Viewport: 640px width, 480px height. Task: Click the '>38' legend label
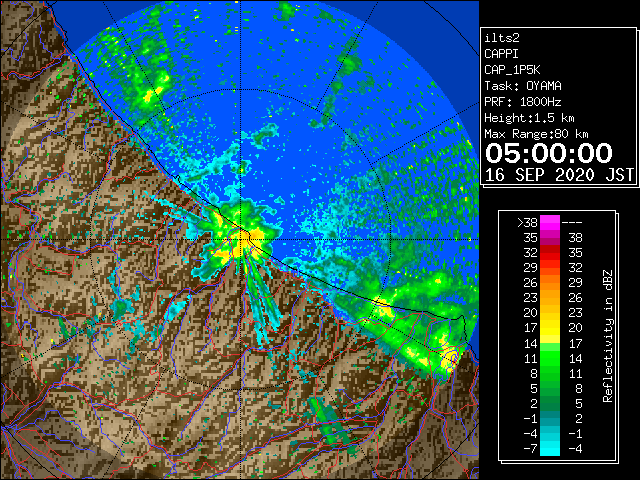pos(527,223)
